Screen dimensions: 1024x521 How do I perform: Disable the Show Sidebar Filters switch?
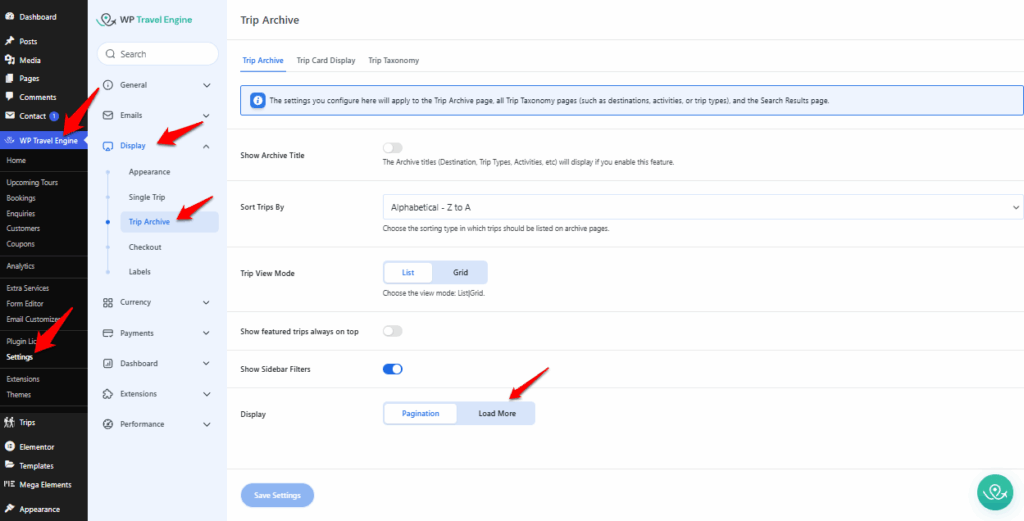pos(392,369)
